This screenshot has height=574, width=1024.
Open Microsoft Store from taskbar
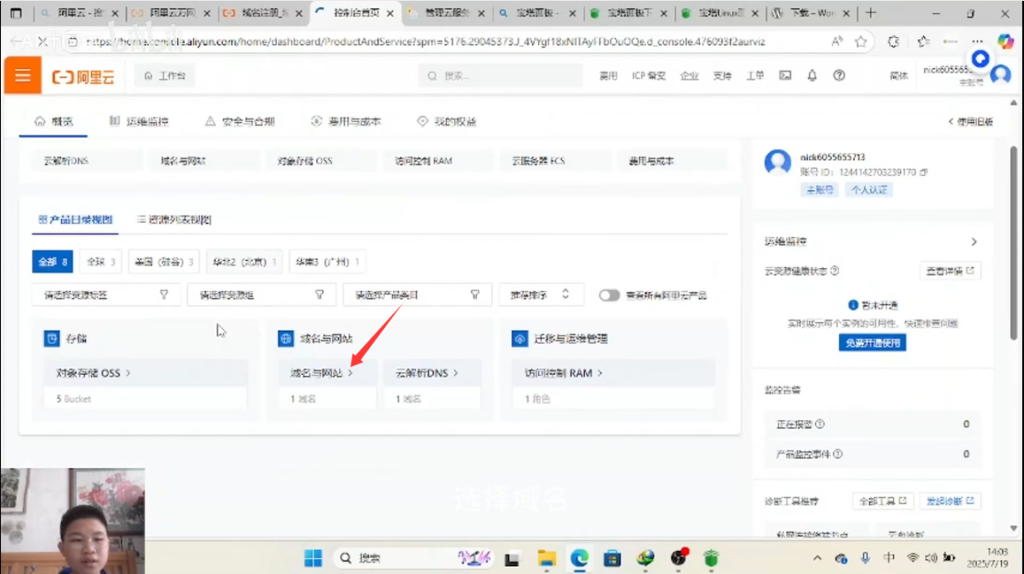[x=612, y=558]
